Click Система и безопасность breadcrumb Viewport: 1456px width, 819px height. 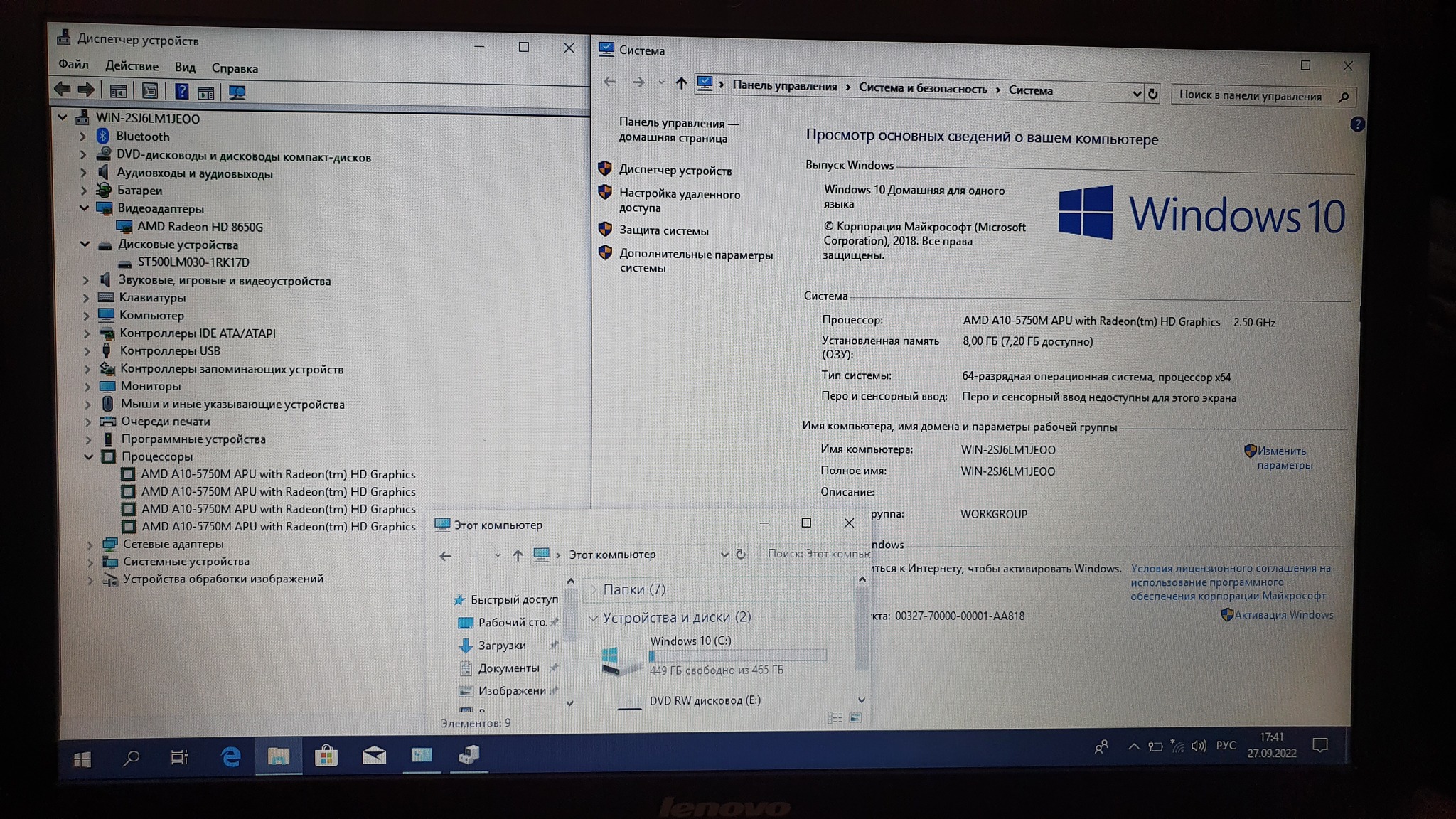923,88
